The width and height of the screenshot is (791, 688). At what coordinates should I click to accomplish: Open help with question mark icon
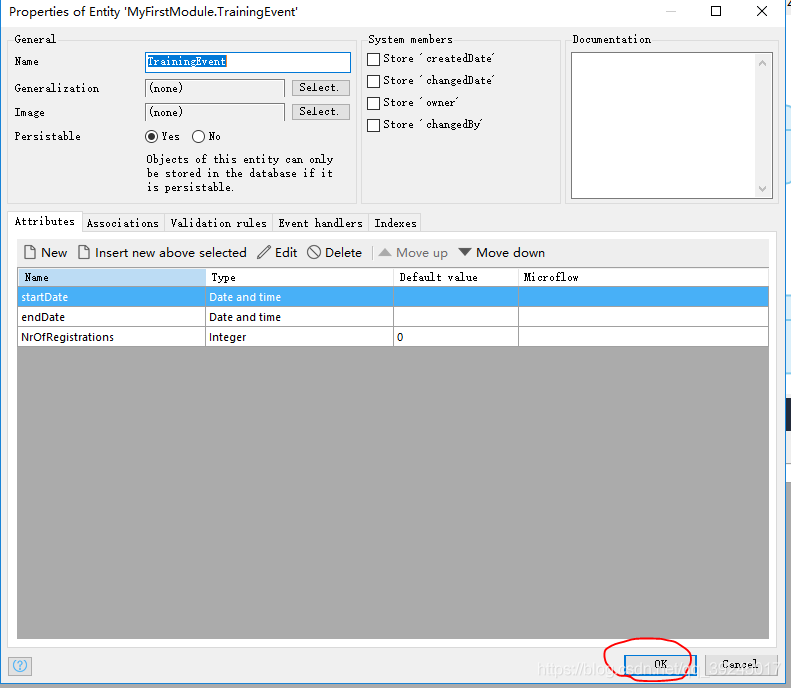19,665
